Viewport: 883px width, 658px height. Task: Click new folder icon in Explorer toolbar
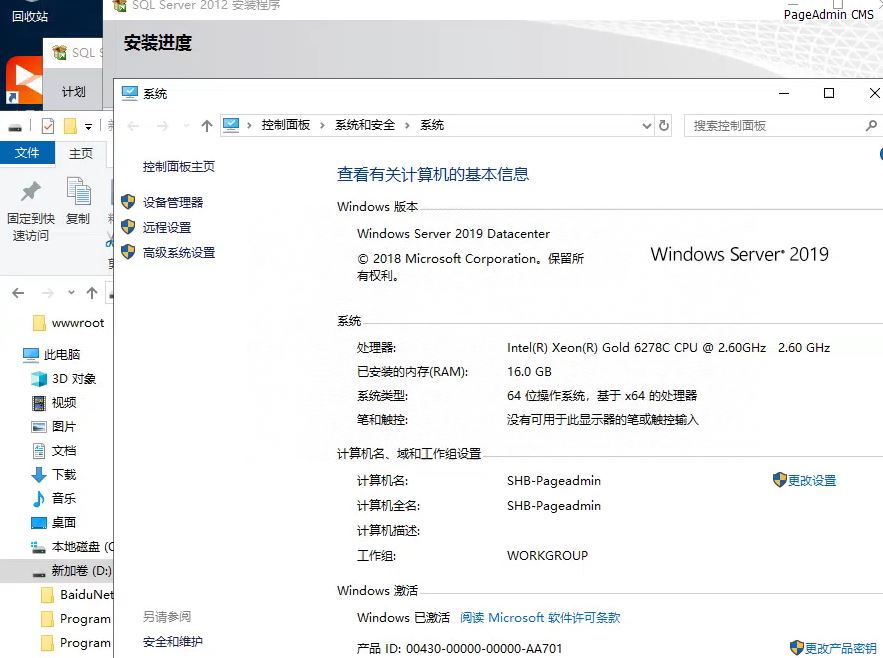tap(70, 126)
